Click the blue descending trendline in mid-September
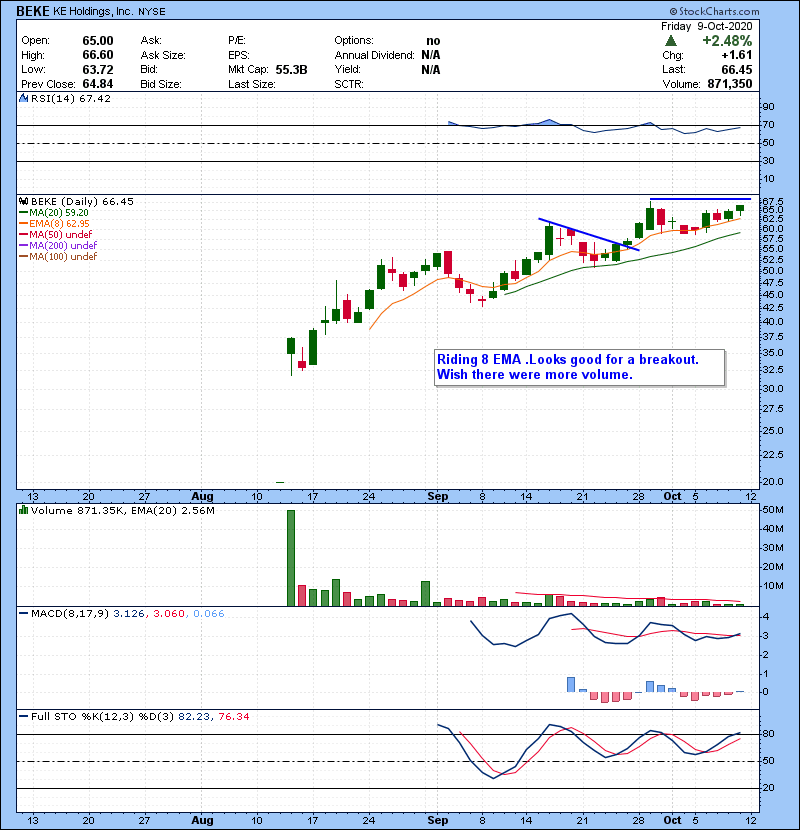800x830 pixels. [589, 234]
